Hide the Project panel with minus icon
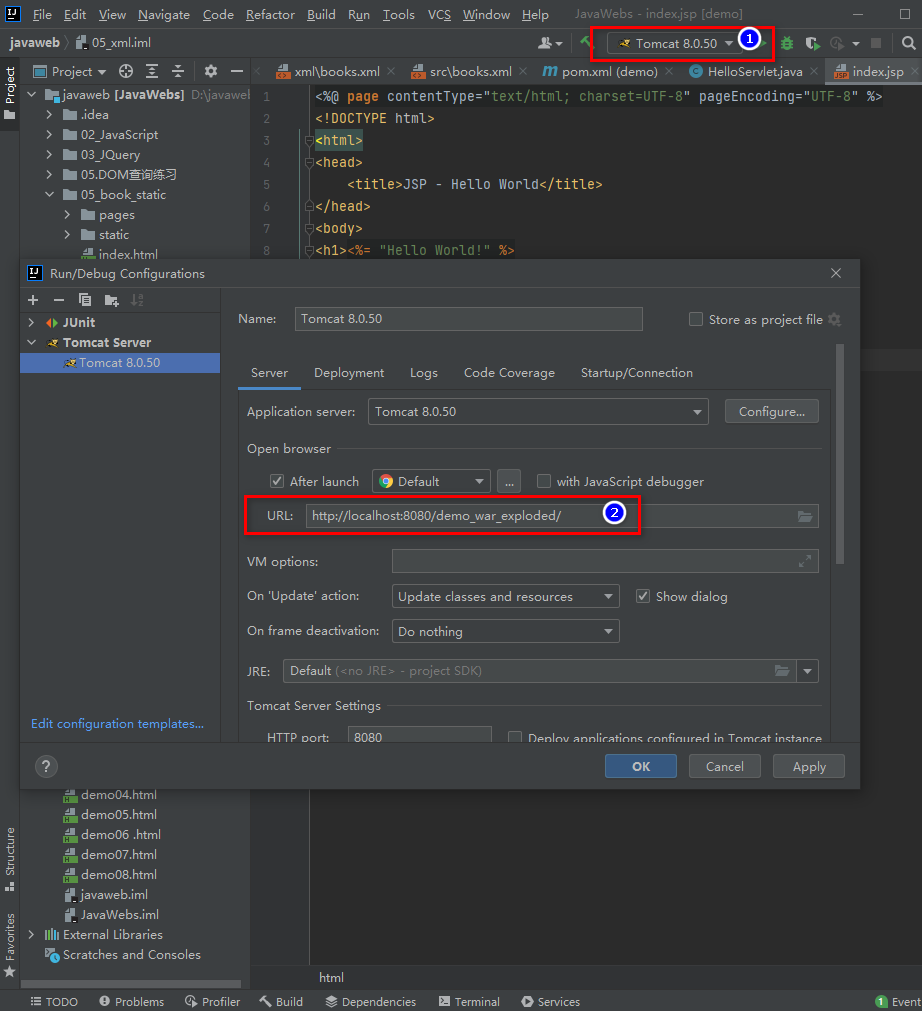922x1011 pixels. 237,72
